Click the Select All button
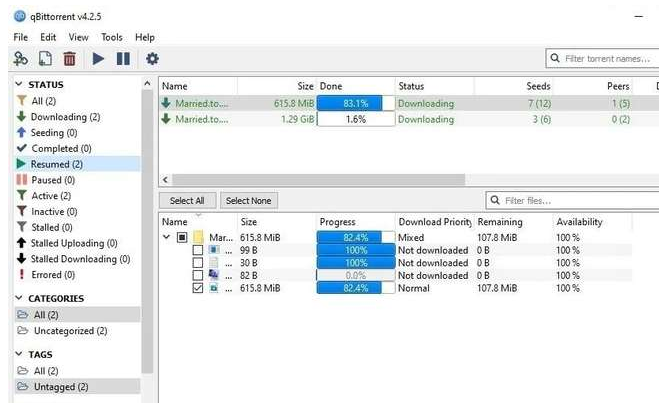The width and height of the screenshot is (659, 403). point(187,200)
